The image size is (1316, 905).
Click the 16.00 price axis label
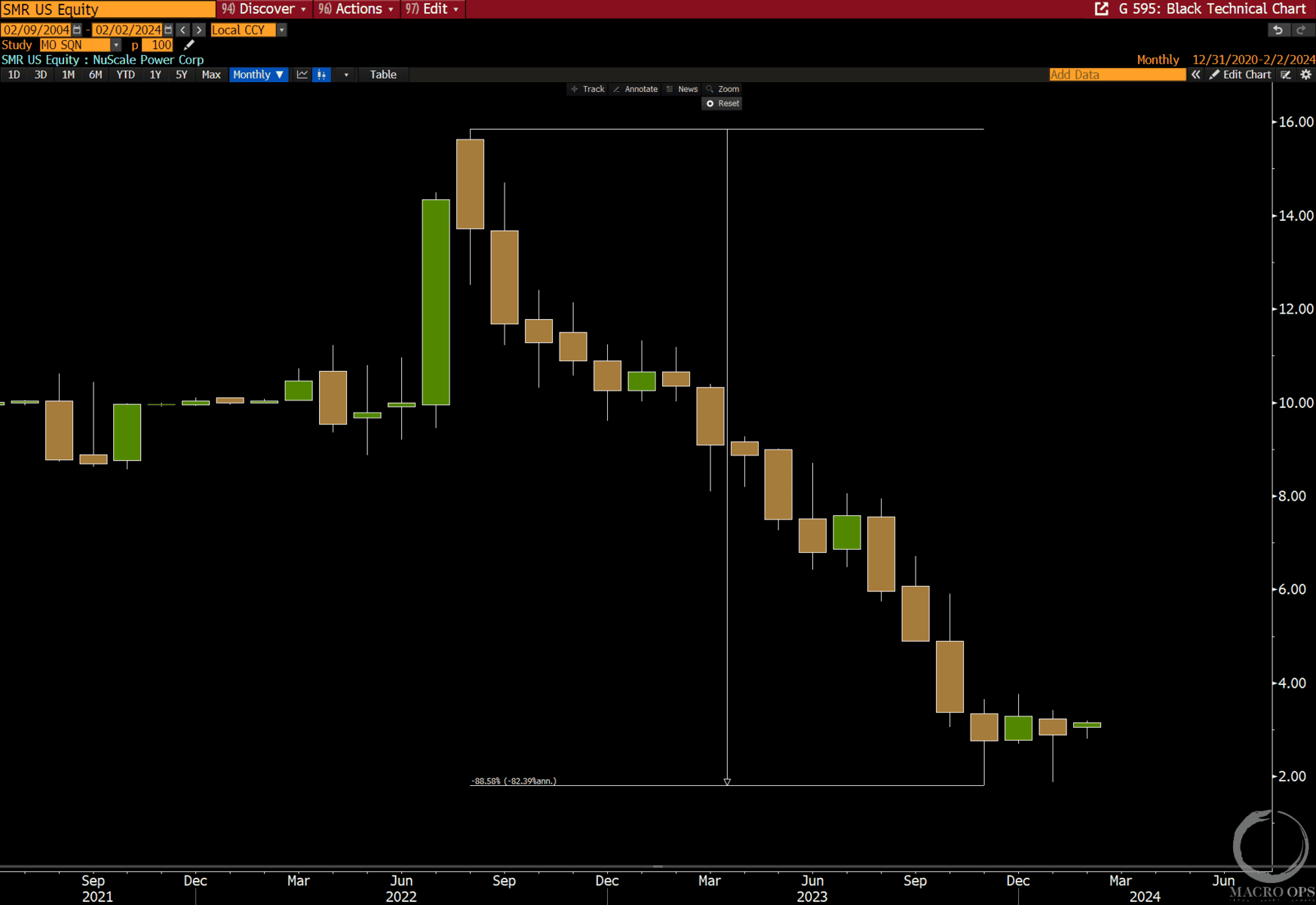pyautogui.click(x=1296, y=122)
